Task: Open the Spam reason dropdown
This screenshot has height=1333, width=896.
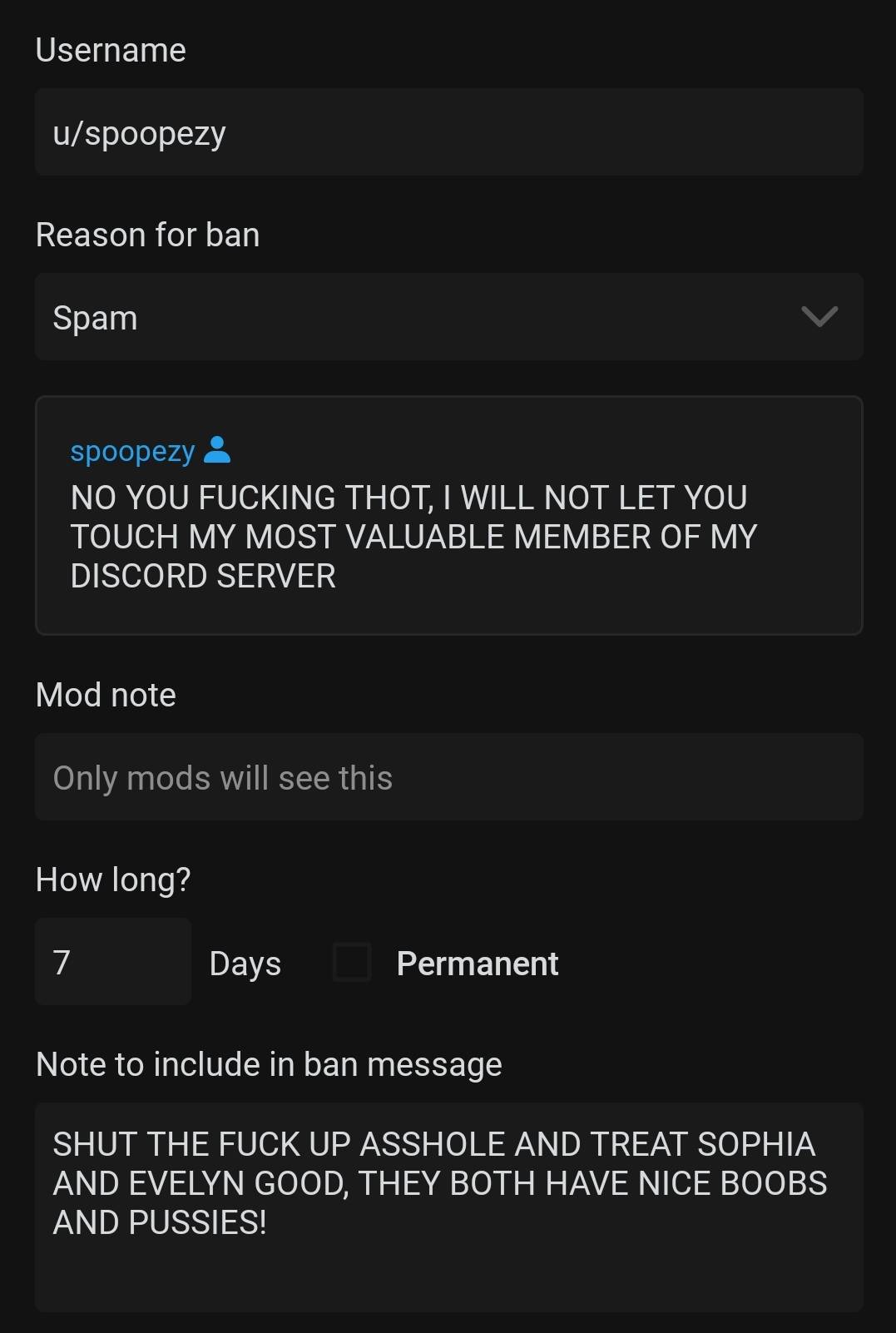Action: tap(416, 317)
